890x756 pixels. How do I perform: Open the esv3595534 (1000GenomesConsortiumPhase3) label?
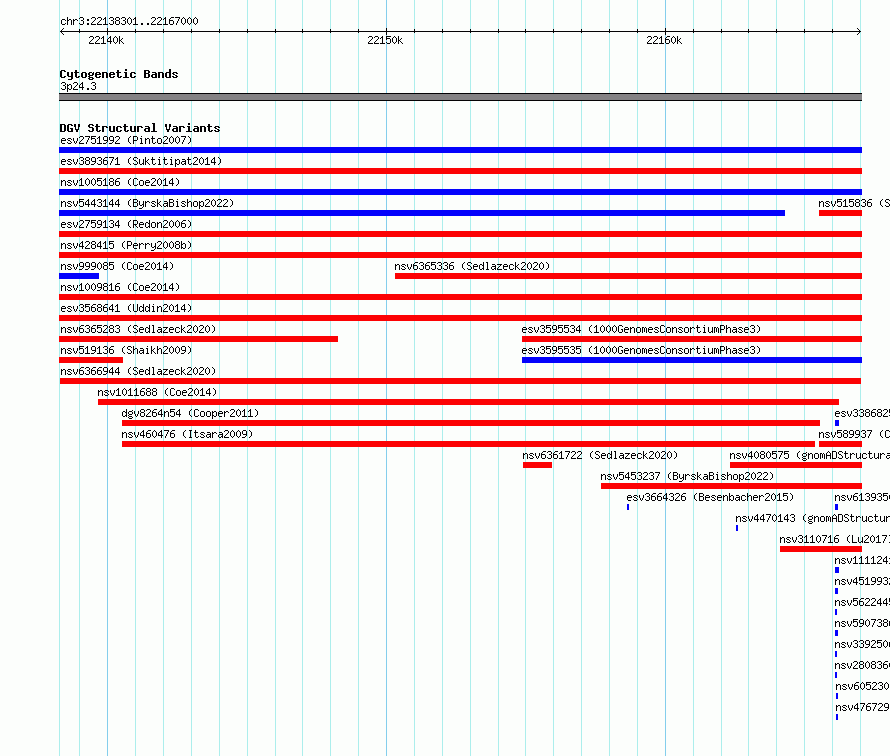pyautogui.click(x=641, y=329)
